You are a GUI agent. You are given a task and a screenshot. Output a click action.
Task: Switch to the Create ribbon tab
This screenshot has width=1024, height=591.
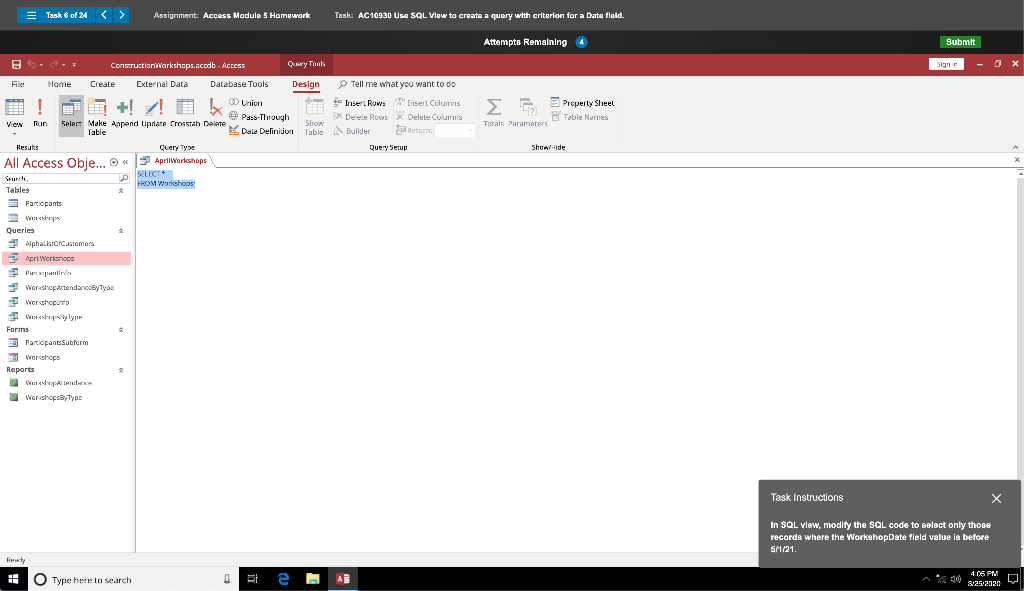pos(101,84)
